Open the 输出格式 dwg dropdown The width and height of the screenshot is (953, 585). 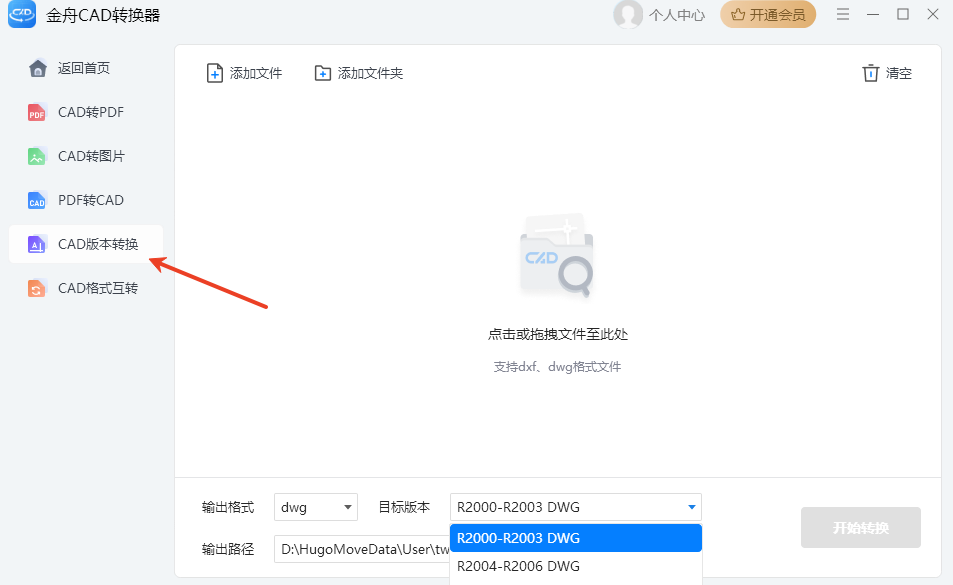pos(315,507)
